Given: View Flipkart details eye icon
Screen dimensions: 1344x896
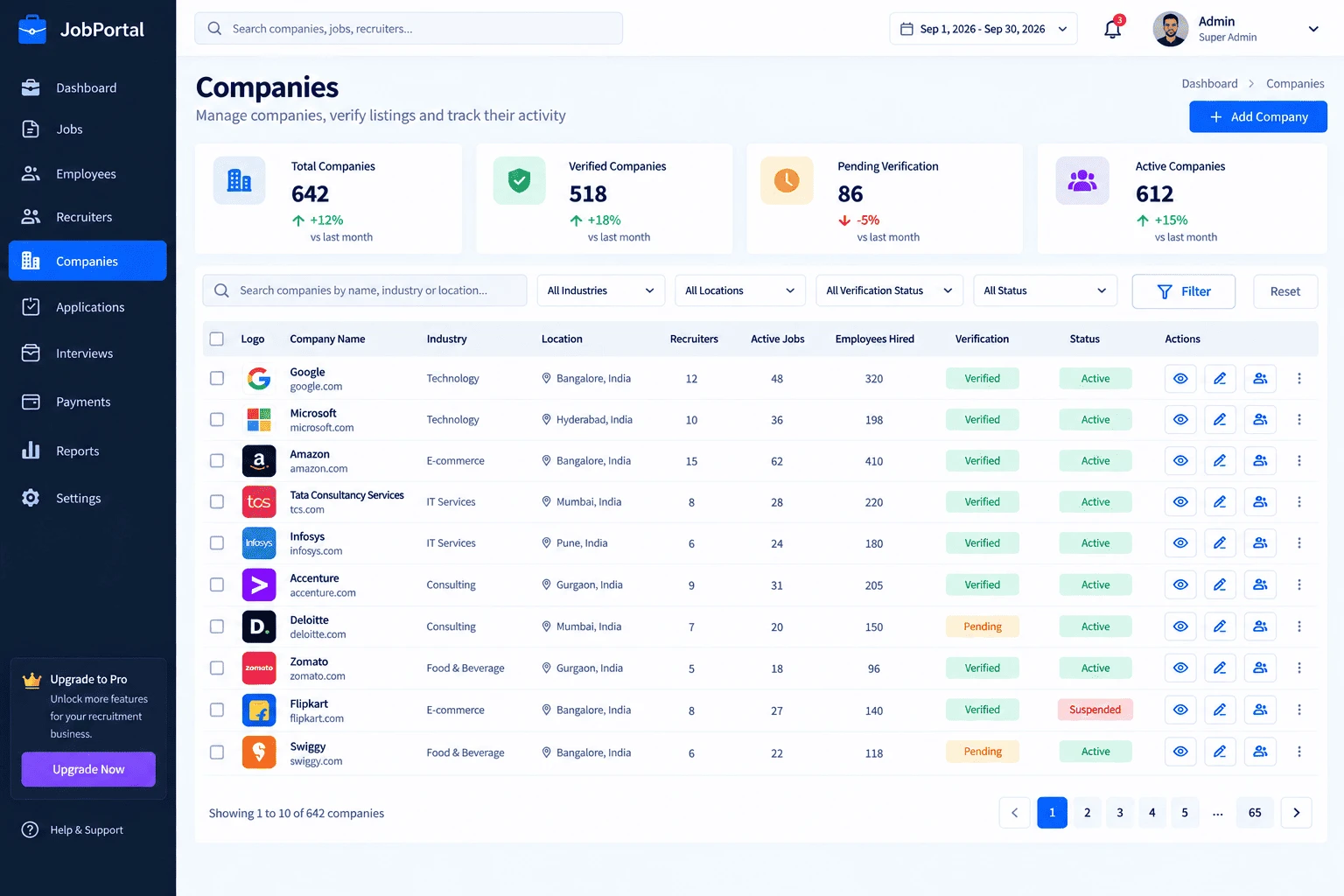Looking at the screenshot, I should (1180, 710).
